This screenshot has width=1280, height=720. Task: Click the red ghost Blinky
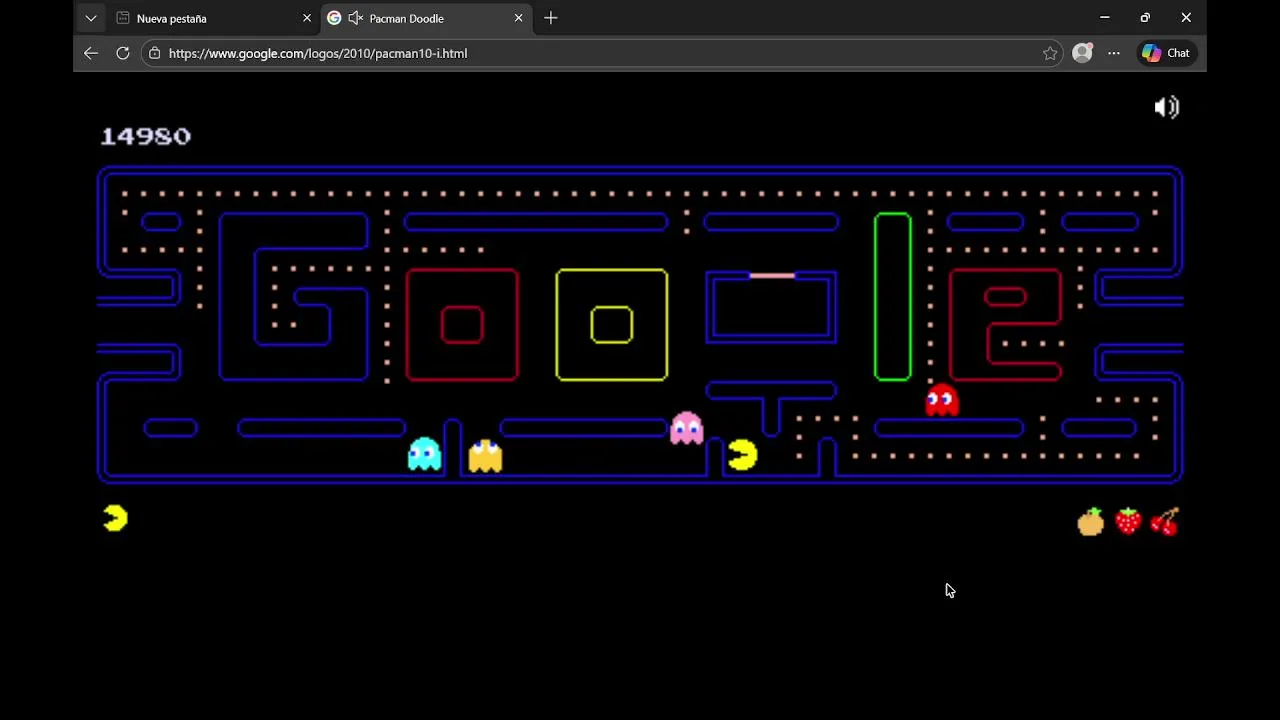pos(942,401)
